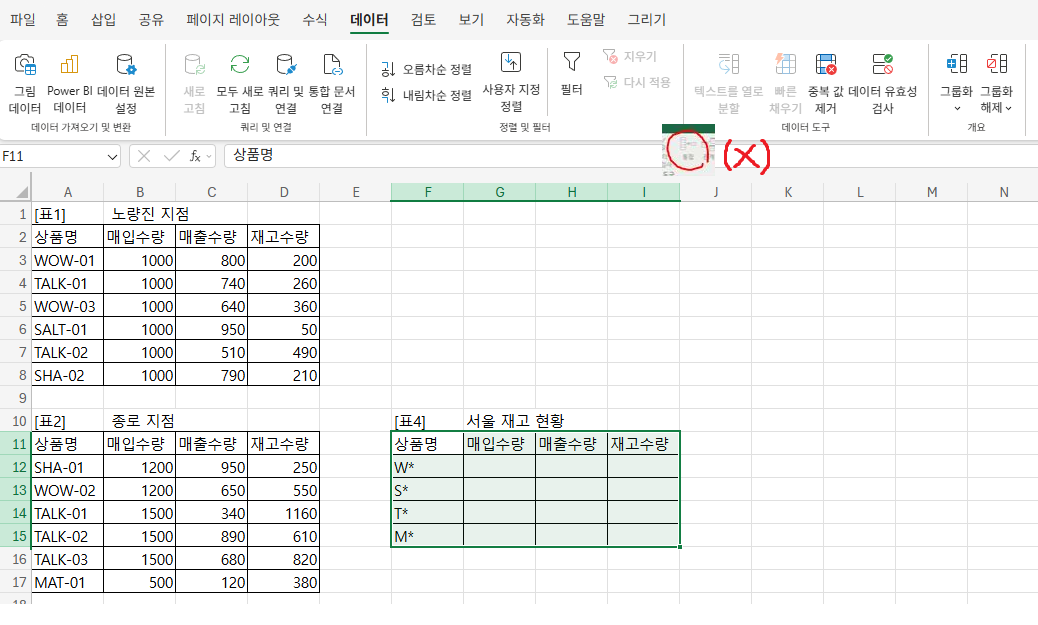Switch to the 페이지 레이아웃 tab

[x=233, y=20]
